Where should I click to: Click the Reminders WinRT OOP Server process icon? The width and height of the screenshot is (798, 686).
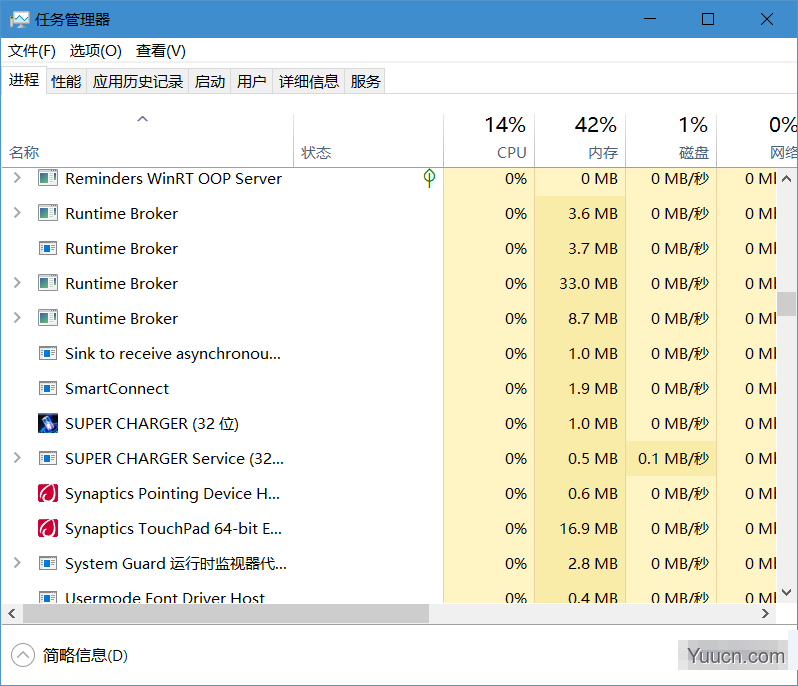click(48, 178)
